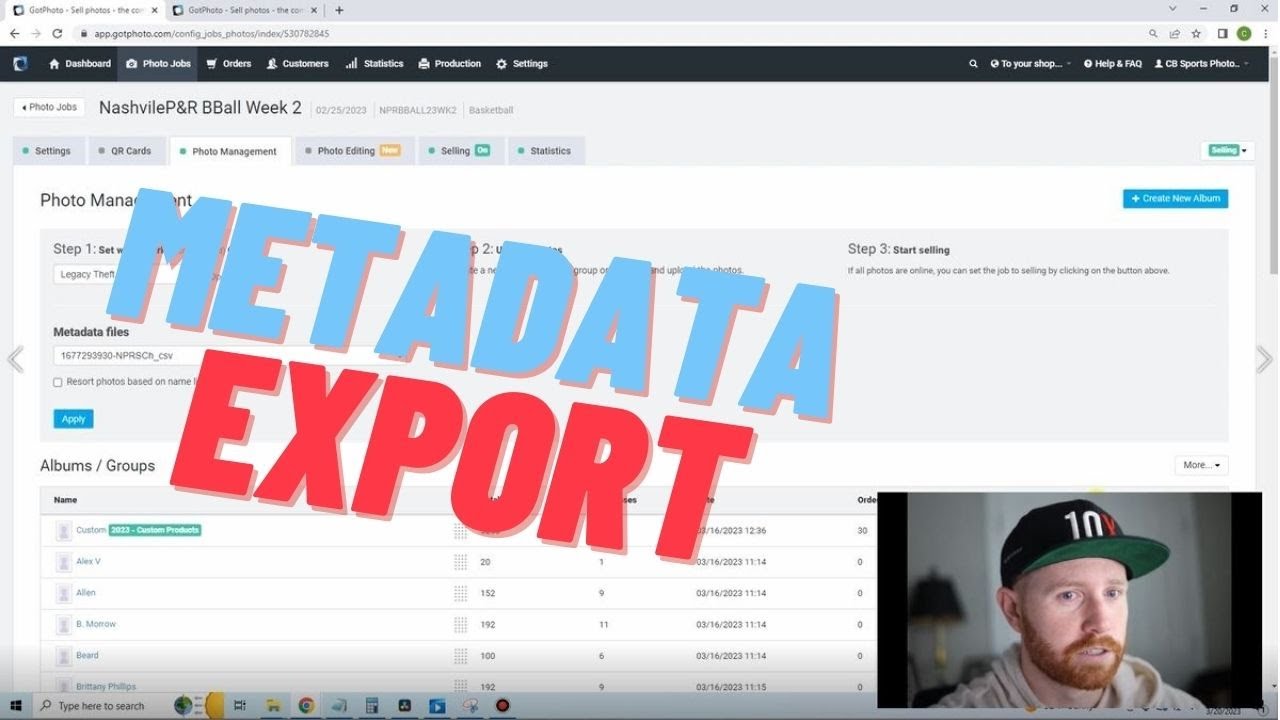This screenshot has height=720, width=1280.
Task: Open the Dashboard page
Action: (x=80, y=64)
